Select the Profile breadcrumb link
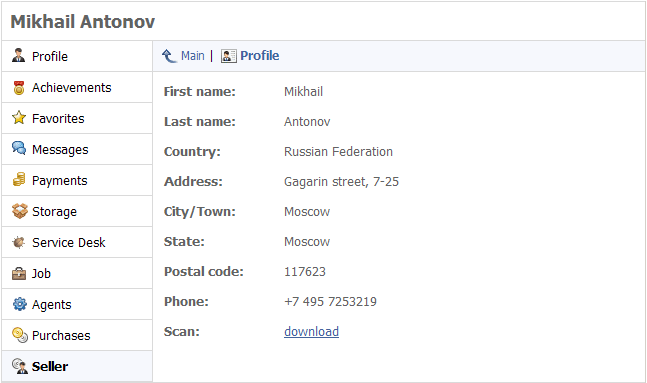647x383 pixels. [x=260, y=56]
